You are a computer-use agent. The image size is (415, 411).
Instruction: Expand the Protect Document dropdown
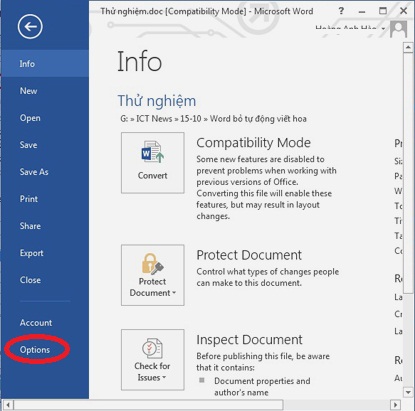[x=153, y=275]
